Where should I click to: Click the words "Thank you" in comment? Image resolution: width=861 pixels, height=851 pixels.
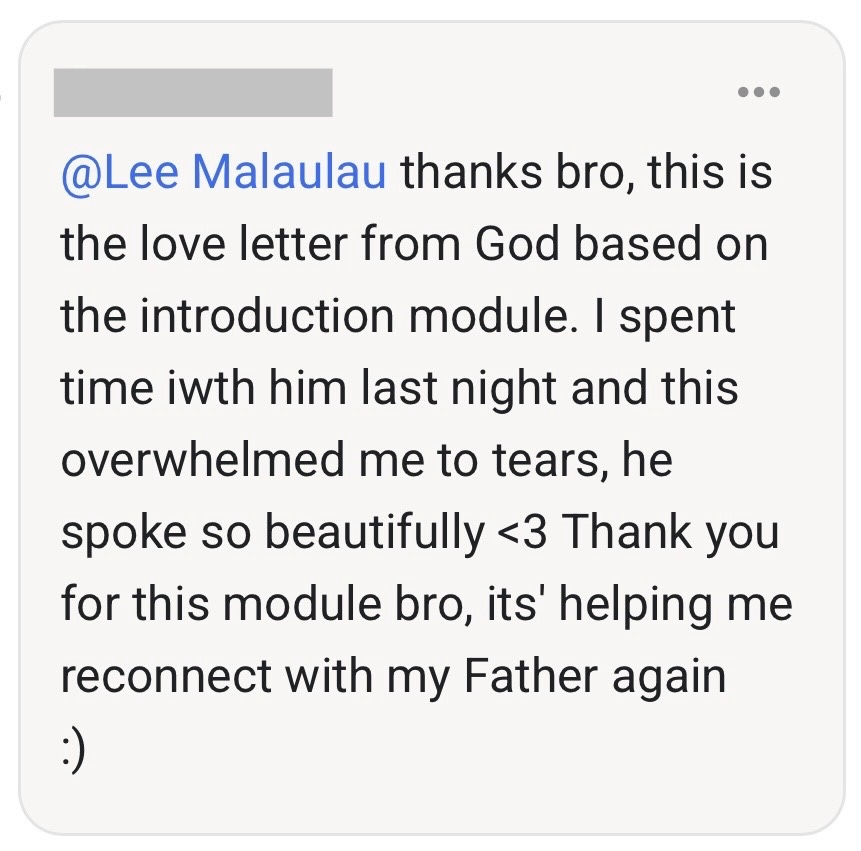click(x=668, y=533)
